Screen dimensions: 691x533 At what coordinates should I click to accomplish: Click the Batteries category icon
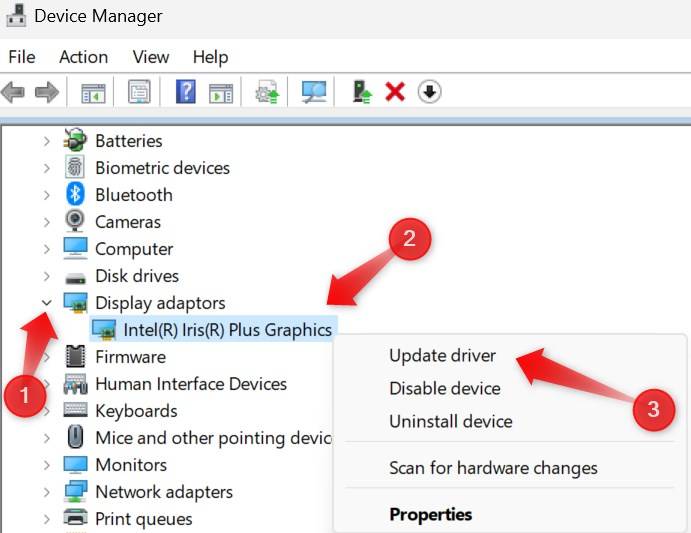75,140
